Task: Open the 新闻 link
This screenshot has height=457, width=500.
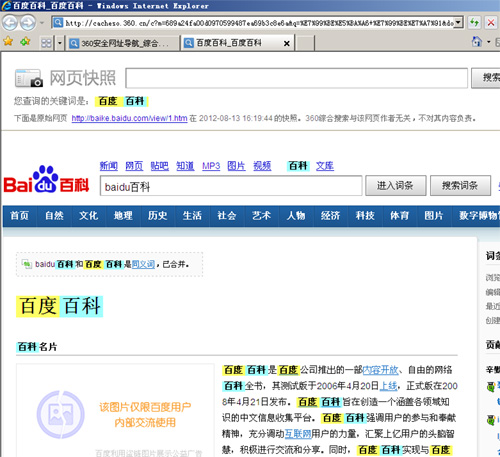Action: pyautogui.click(x=109, y=166)
